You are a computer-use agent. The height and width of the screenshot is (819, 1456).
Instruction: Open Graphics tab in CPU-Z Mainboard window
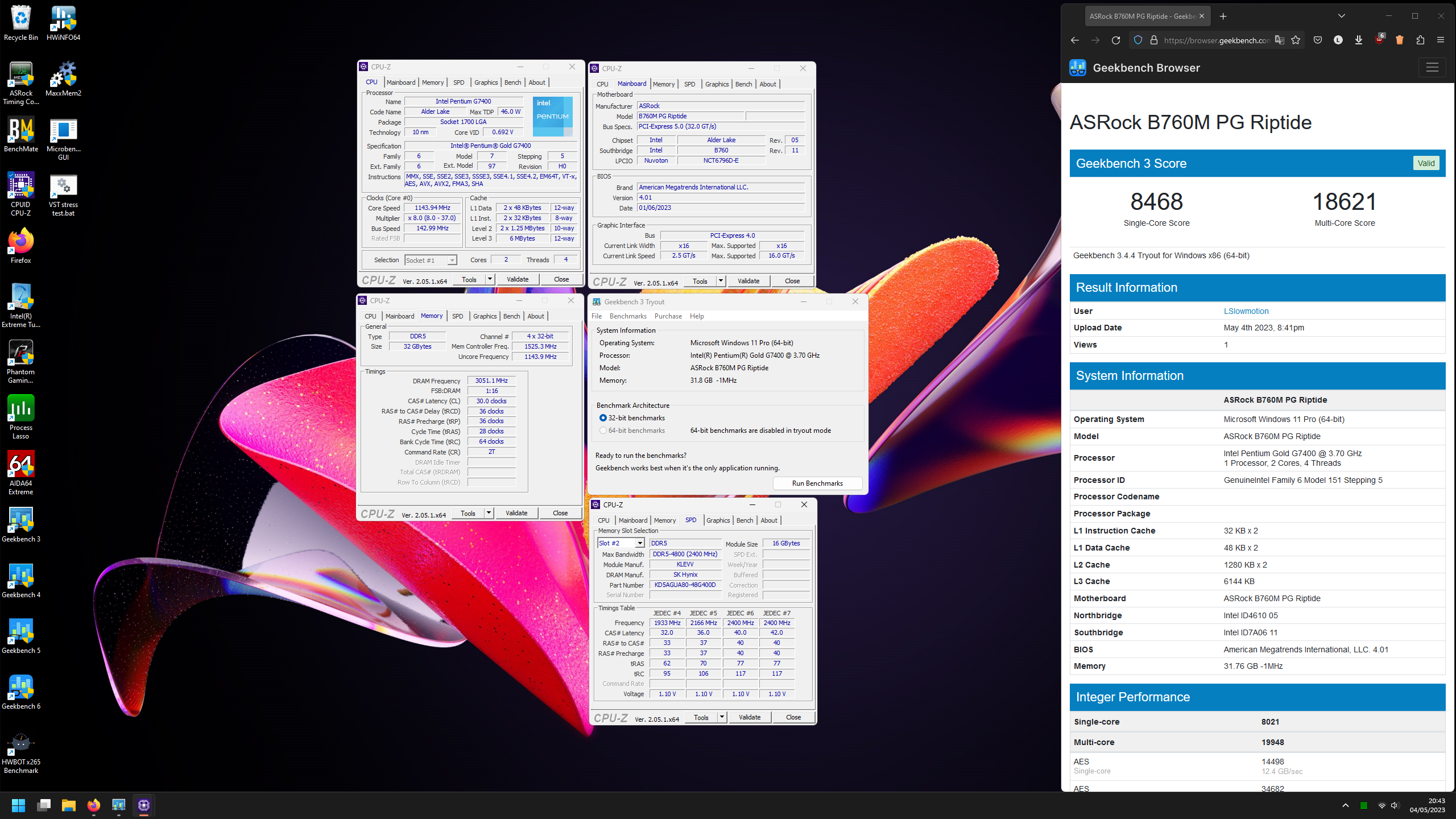coord(717,84)
